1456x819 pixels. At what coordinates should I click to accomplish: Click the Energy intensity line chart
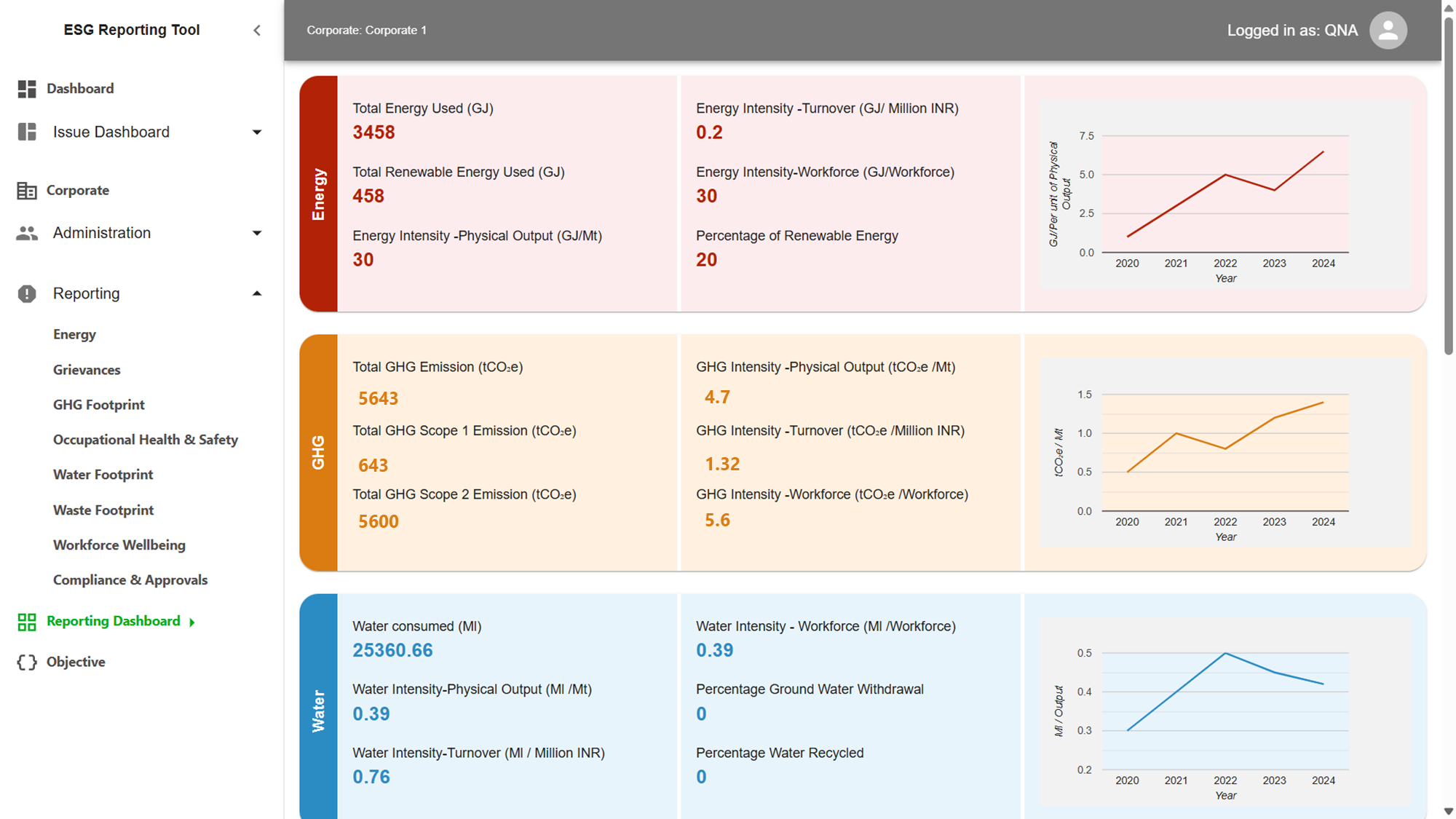tap(1225, 194)
